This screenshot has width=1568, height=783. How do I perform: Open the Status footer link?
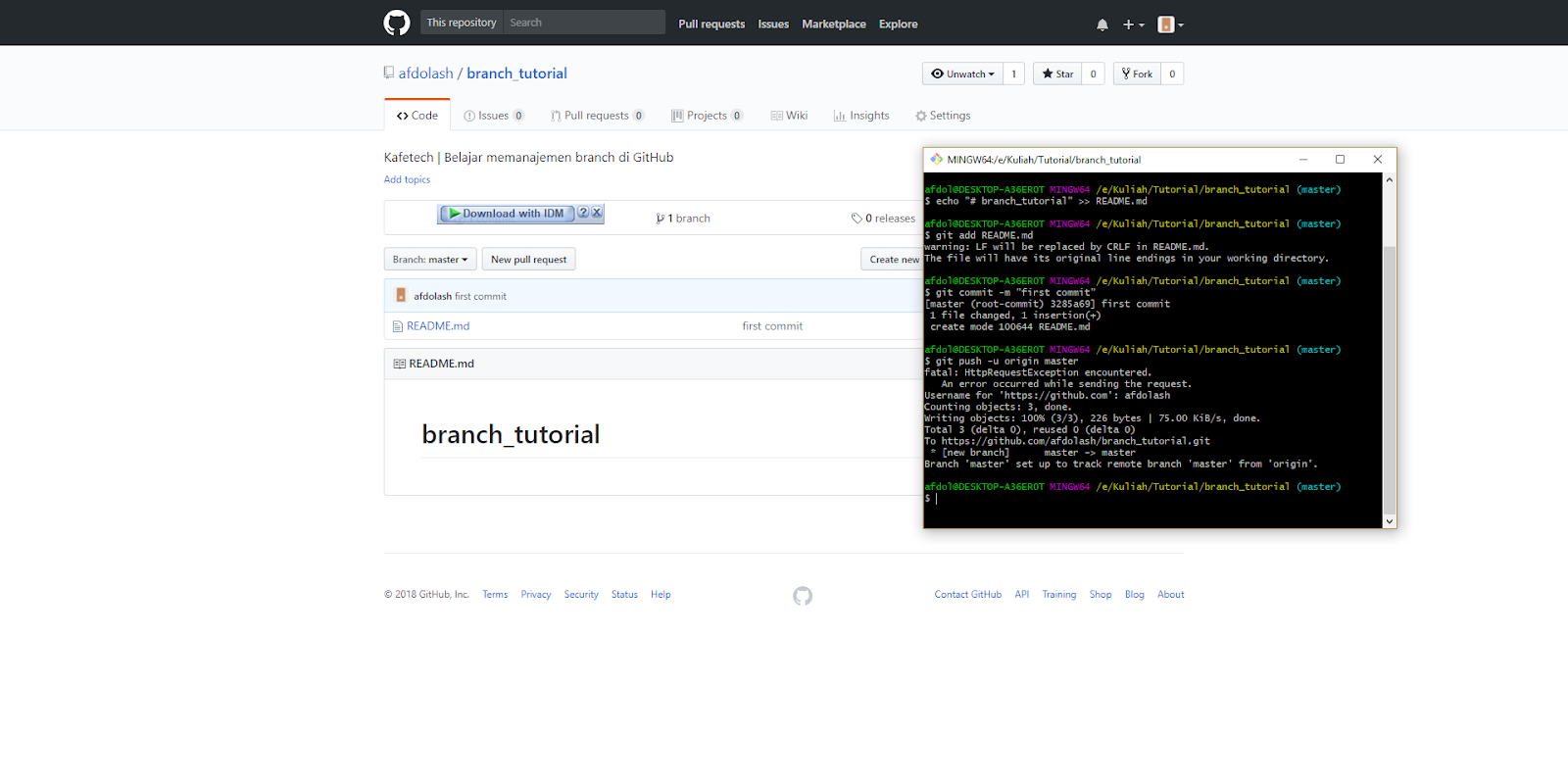(x=624, y=595)
